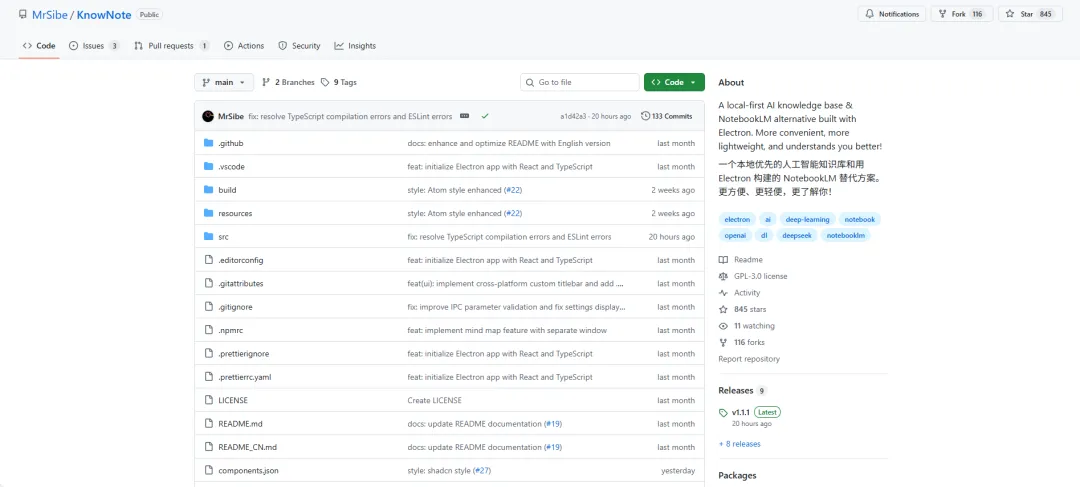Screen dimensions: 1080x487
Task: Click the commit hash a1d42a3
Action: tap(573, 116)
